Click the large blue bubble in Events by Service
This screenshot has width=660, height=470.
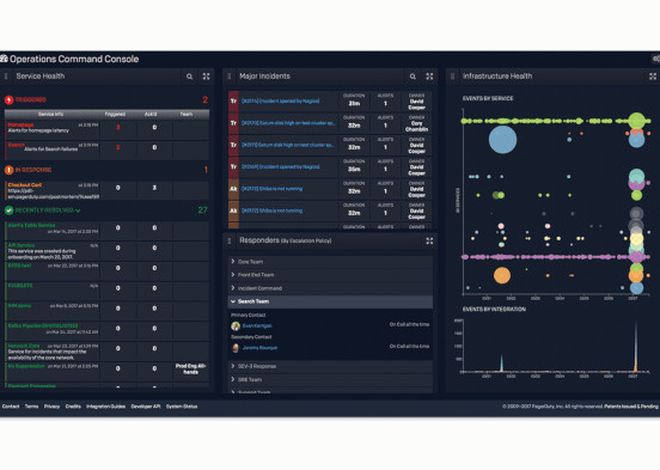tap(503, 139)
